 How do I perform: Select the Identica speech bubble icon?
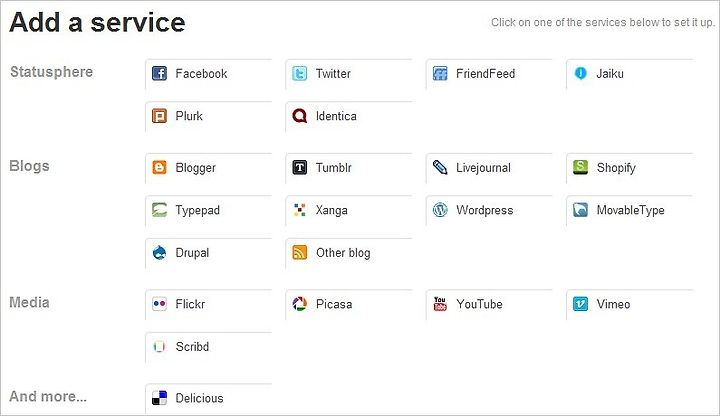pos(300,116)
